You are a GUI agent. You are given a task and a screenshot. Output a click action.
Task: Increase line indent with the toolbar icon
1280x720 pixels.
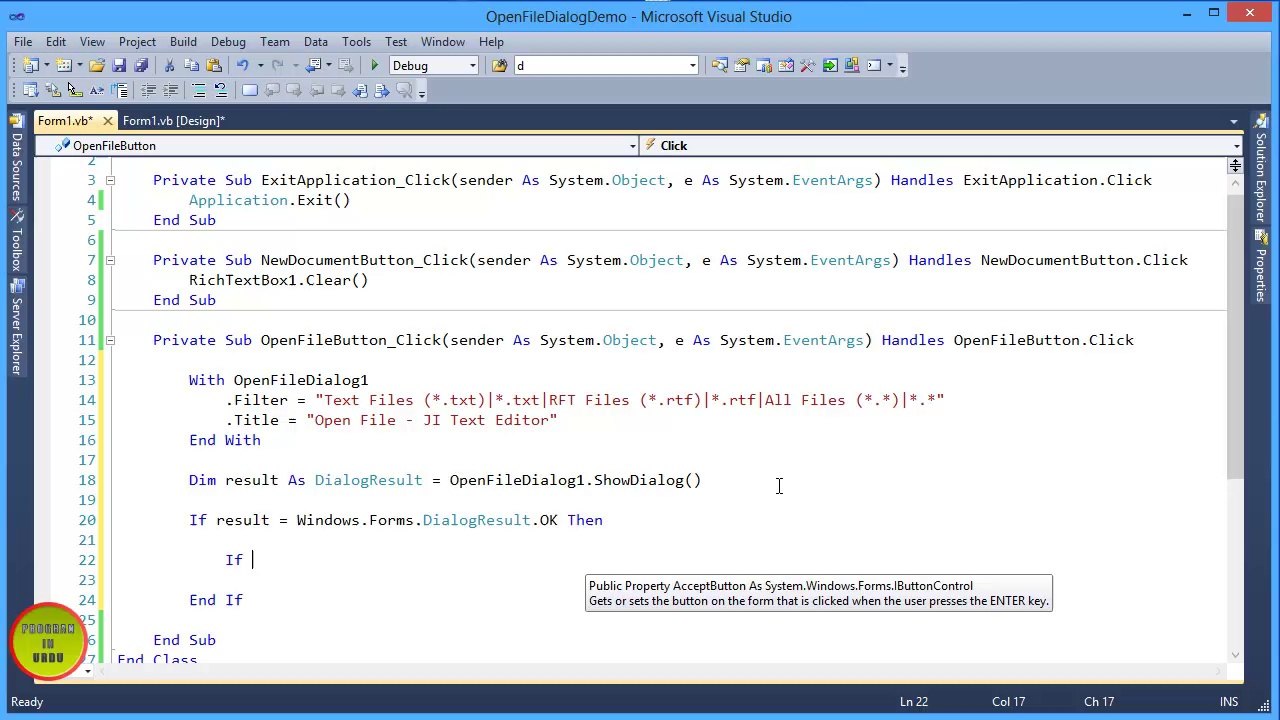pos(171,90)
